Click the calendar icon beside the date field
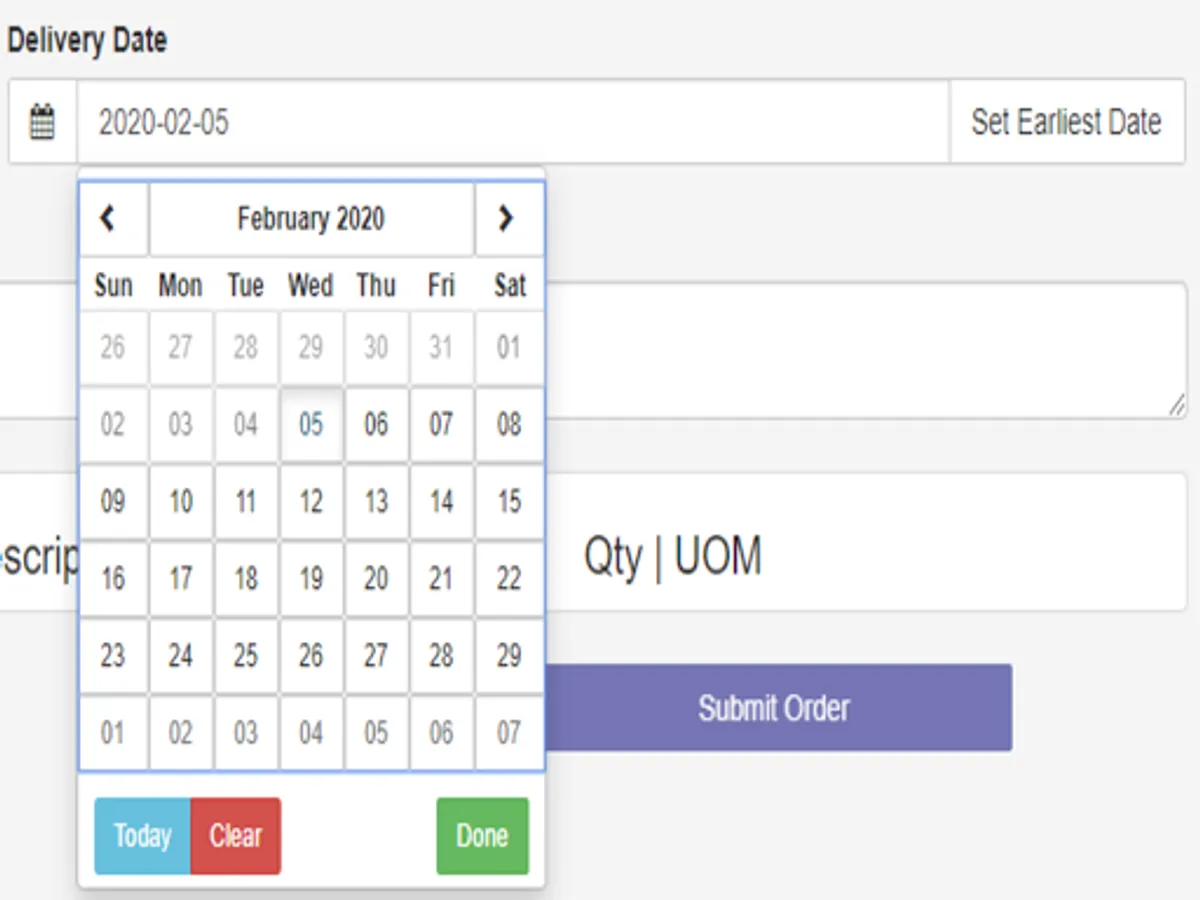Viewport: 1200px width, 900px height. [42, 122]
